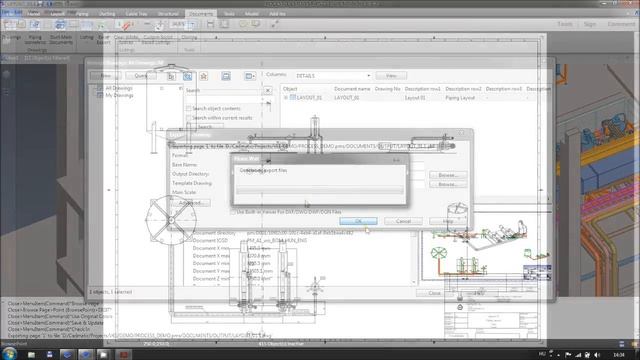Toggle Use Built-in Kernel checkbox
The image size is (640, 360).
pyautogui.click(x=233, y=212)
